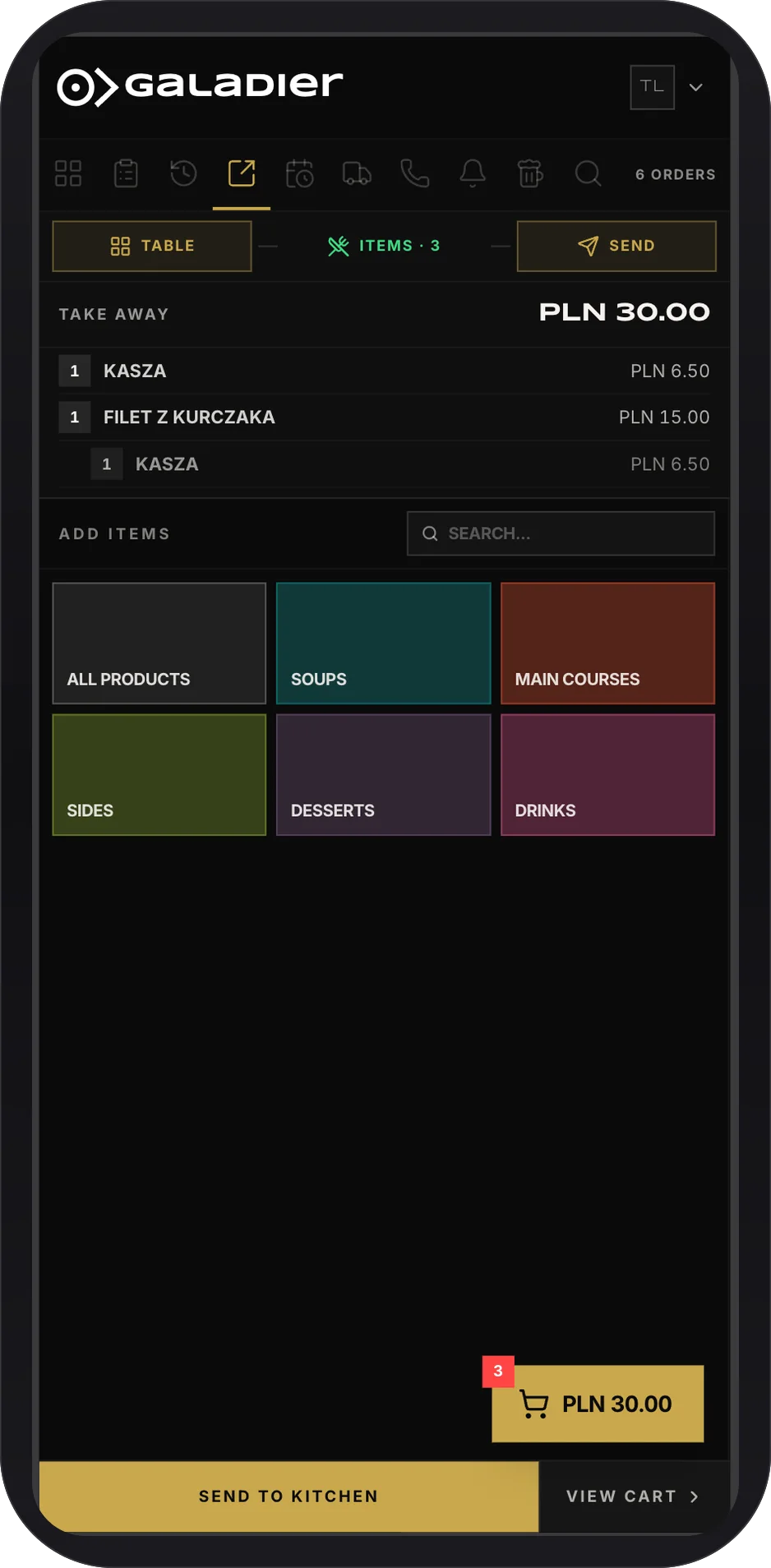Select the Items · 3 step tab
771x1568 pixels.
384,246
